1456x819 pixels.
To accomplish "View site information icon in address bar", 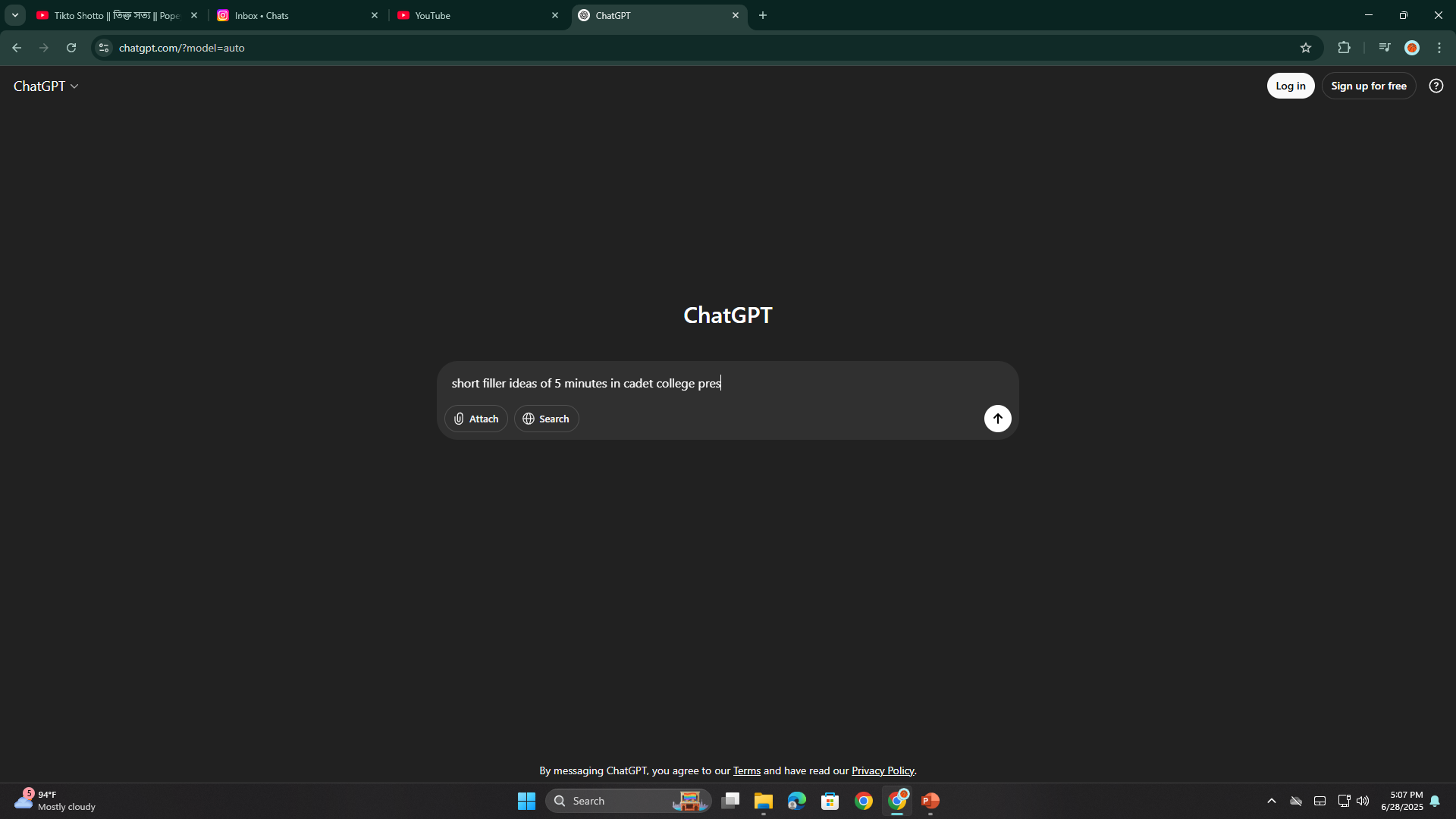I will click(104, 48).
